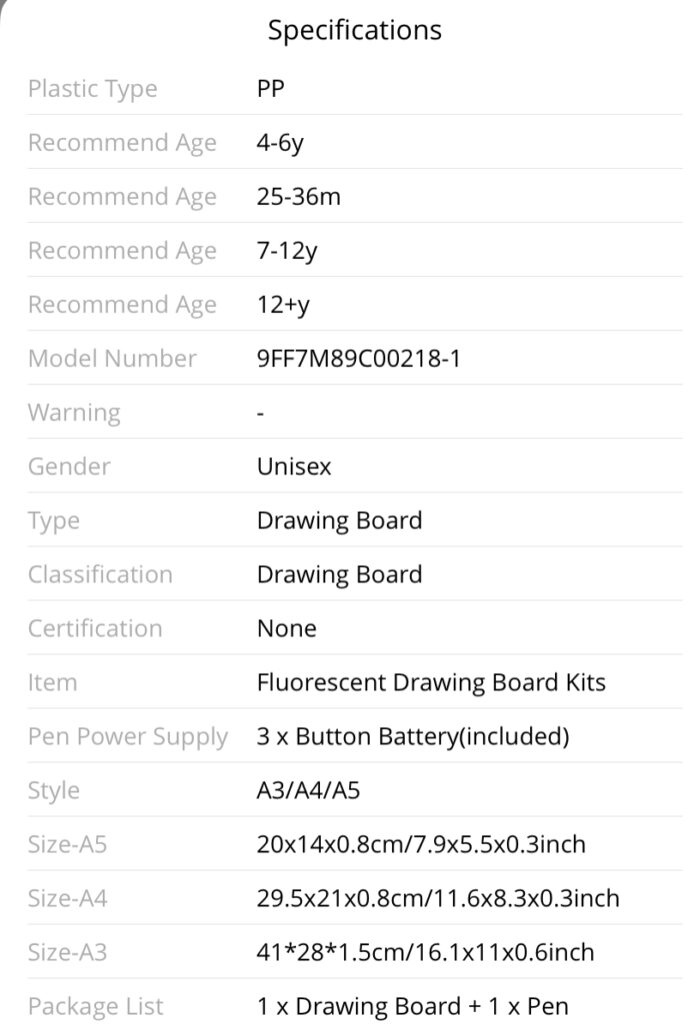
Task: Tap Fluorescent Drawing Board Kits item text
Action: click(431, 683)
